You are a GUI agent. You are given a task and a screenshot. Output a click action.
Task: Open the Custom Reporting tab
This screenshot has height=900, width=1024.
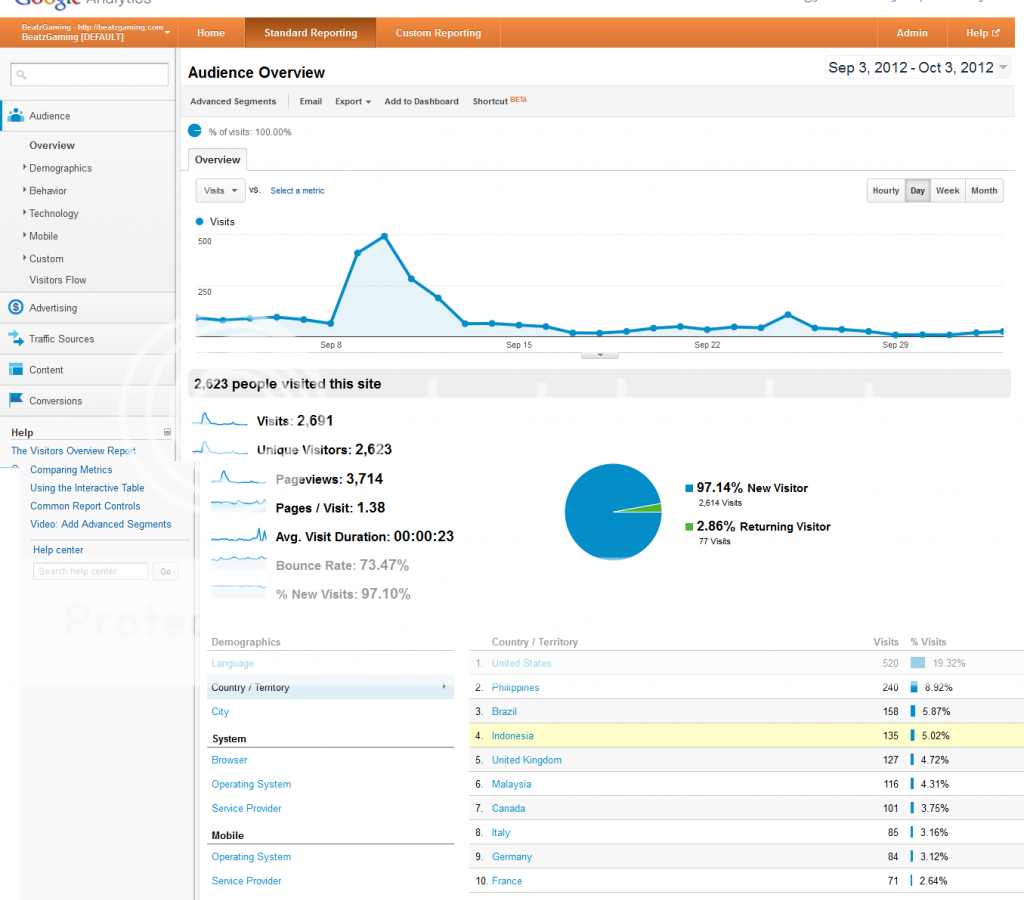(438, 33)
